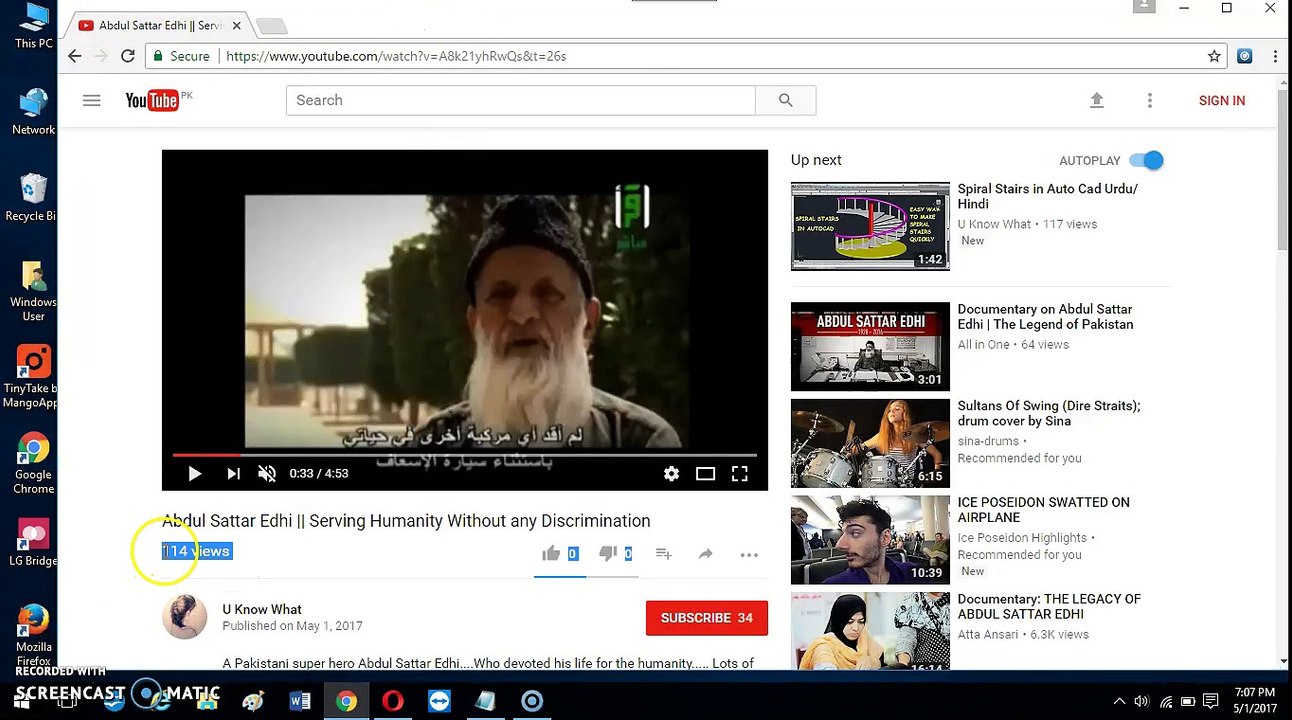
Task: Open YouTube settings three-dot menu
Action: [1150, 100]
